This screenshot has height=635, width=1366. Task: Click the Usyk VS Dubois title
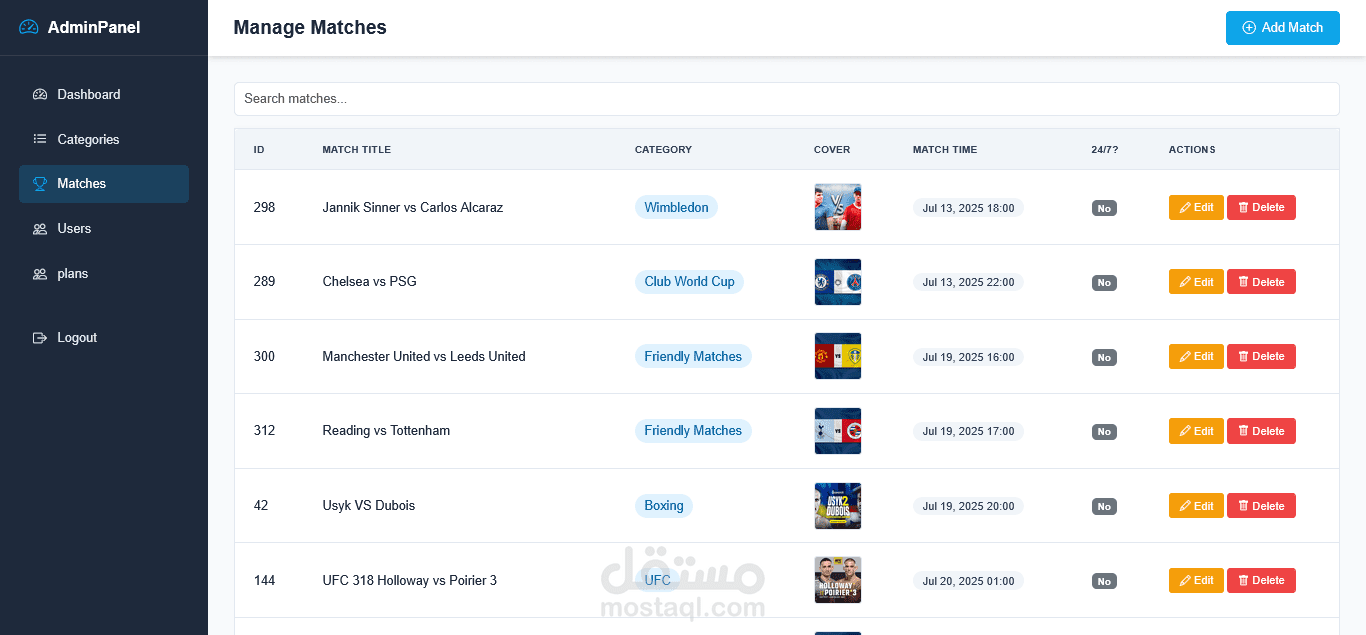tap(368, 506)
